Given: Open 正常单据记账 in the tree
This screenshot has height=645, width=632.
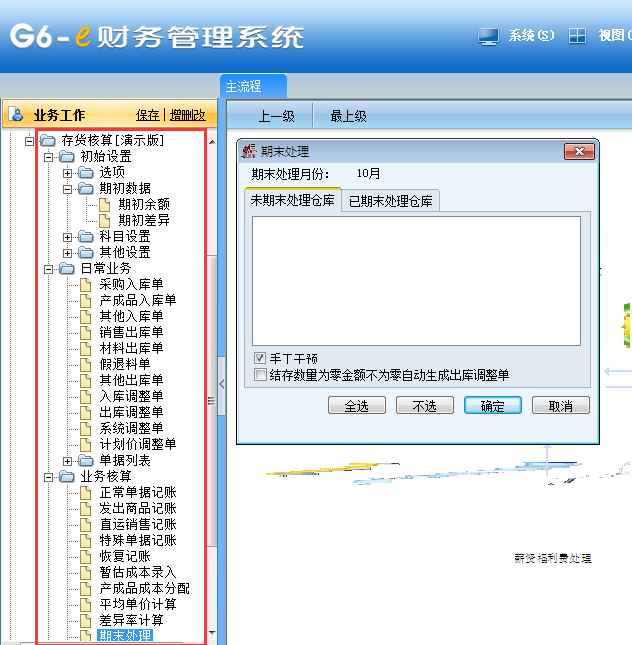Looking at the screenshot, I should (x=138, y=493).
